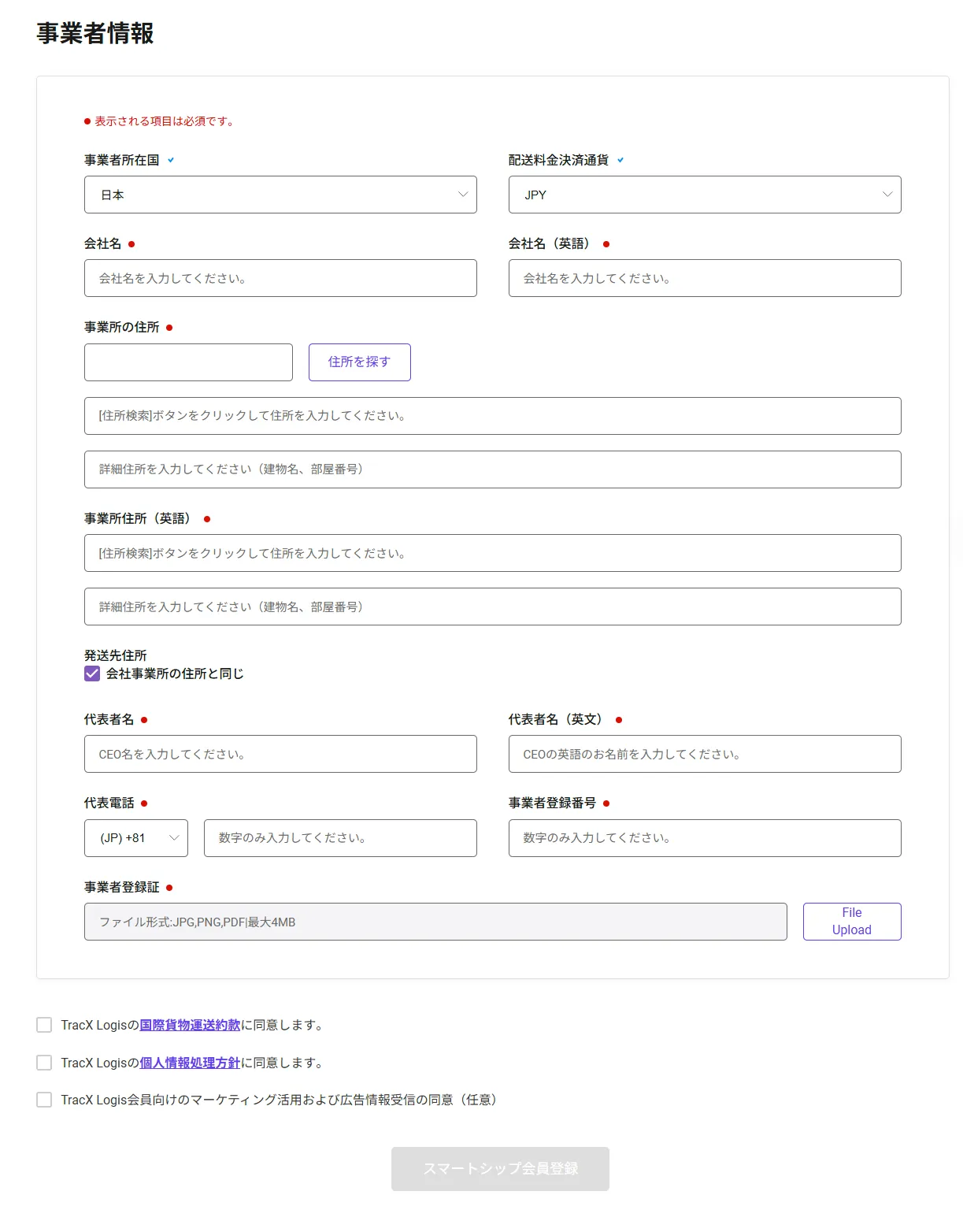Open the 個人情報処理方針 link
Image resolution: width=963 pixels, height=1232 pixels.
tap(190, 1063)
